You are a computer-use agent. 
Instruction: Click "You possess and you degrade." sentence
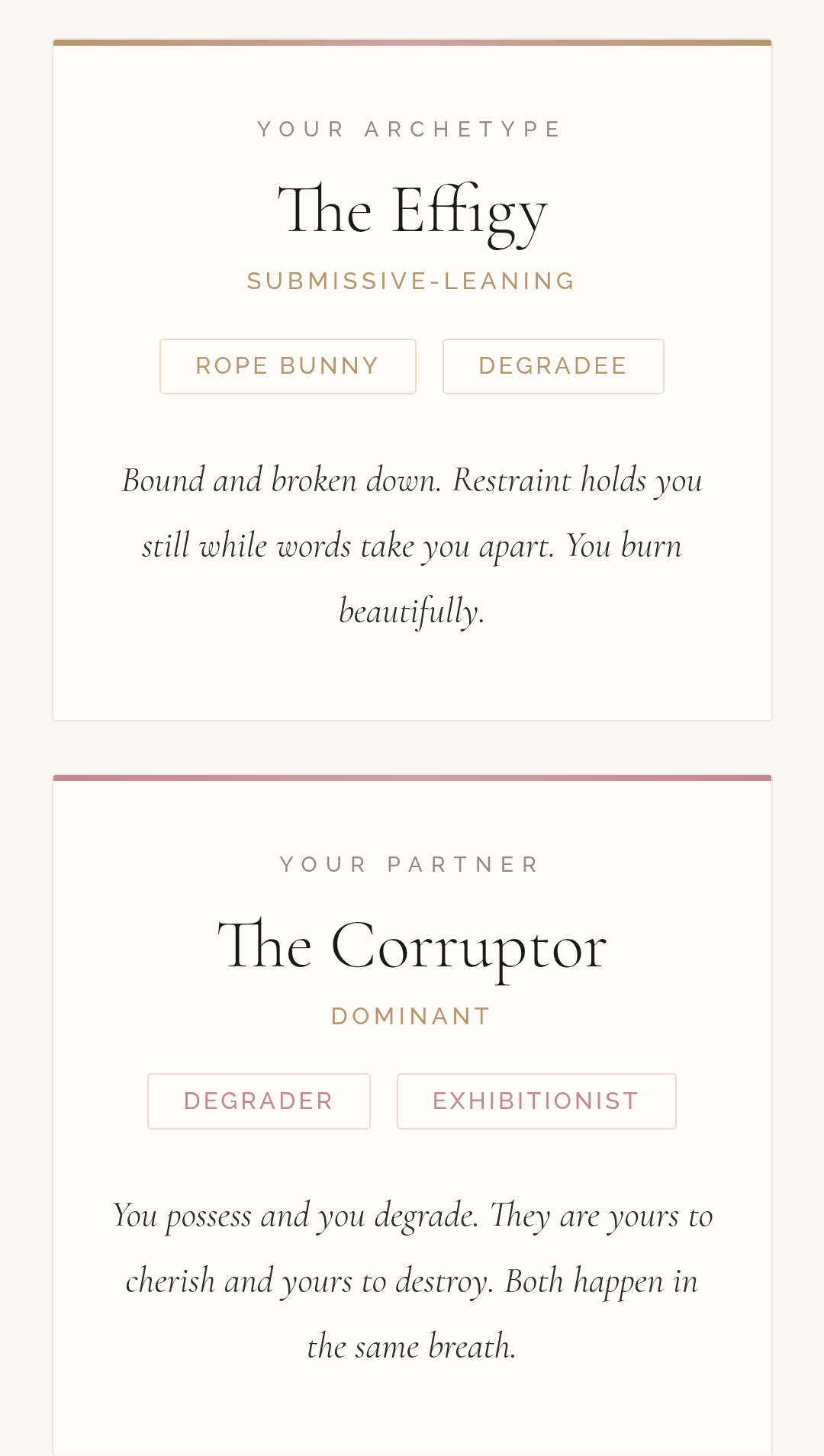[296, 1216]
